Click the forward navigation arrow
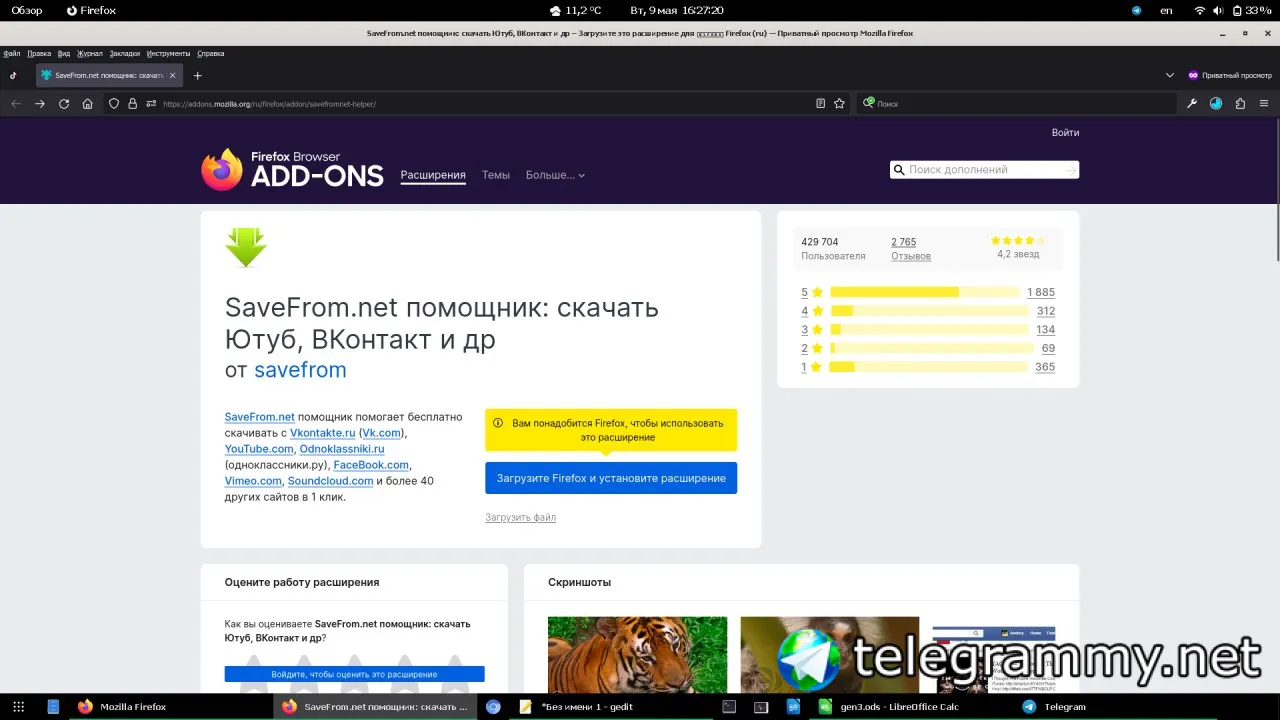This screenshot has height=720, width=1280. 40,104
